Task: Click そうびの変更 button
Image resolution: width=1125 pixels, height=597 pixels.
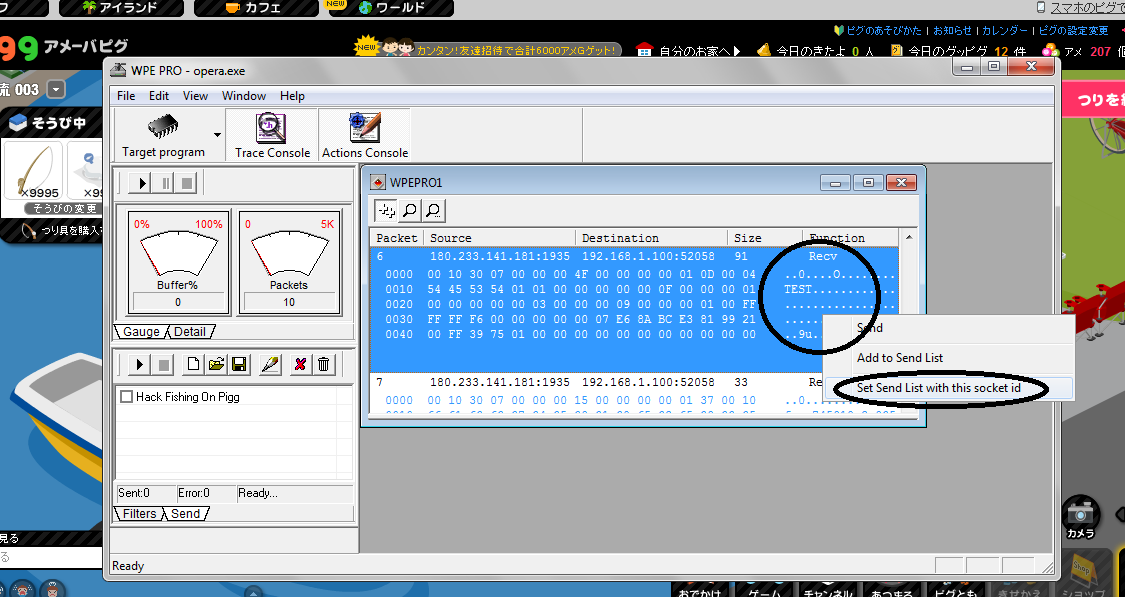Action: pos(62,208)
